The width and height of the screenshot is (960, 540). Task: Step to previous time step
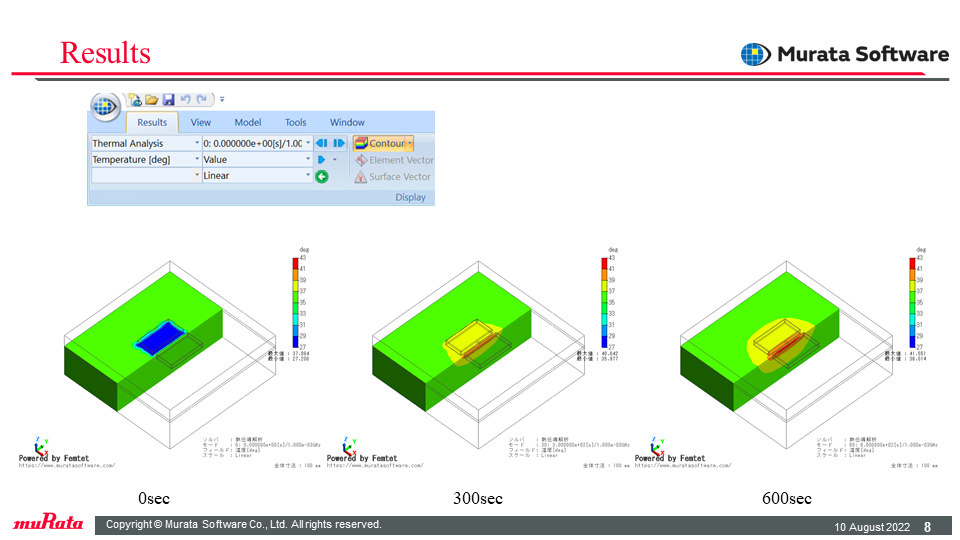[321, 143]
